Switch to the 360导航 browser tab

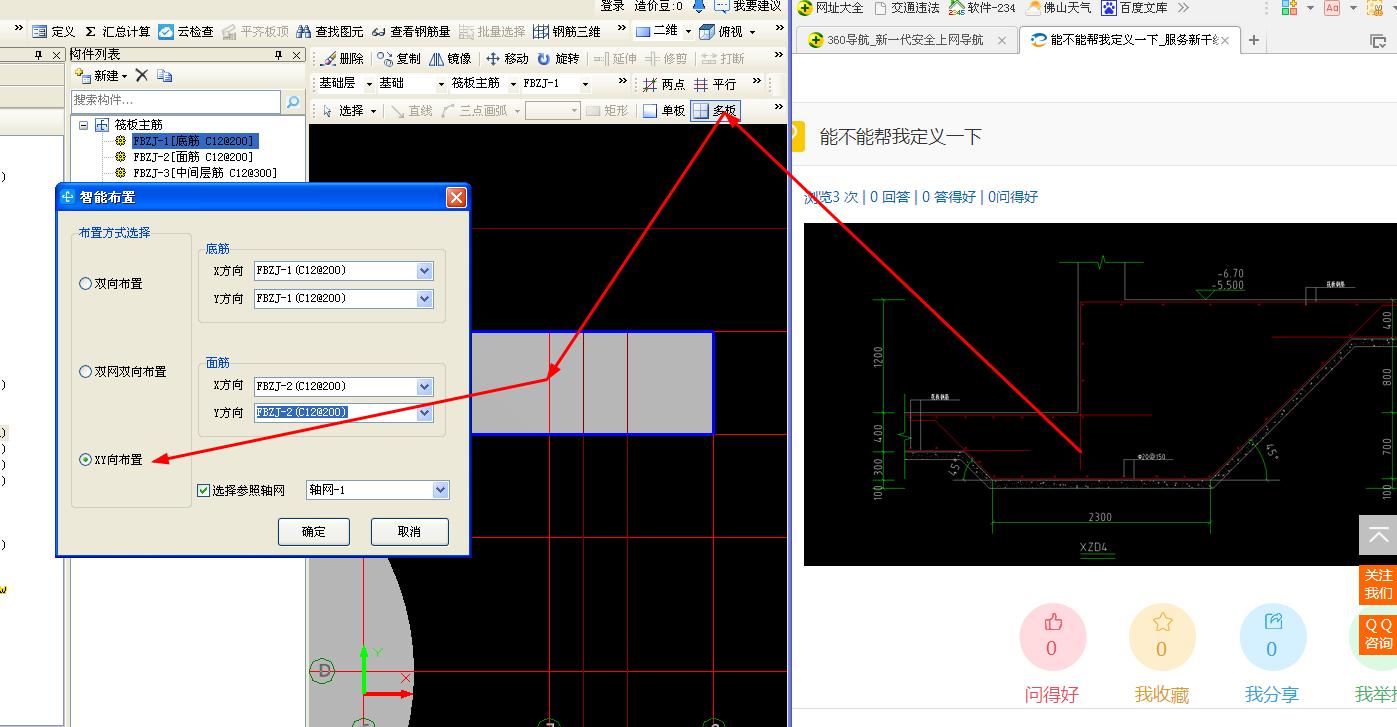tap(905, 40)
